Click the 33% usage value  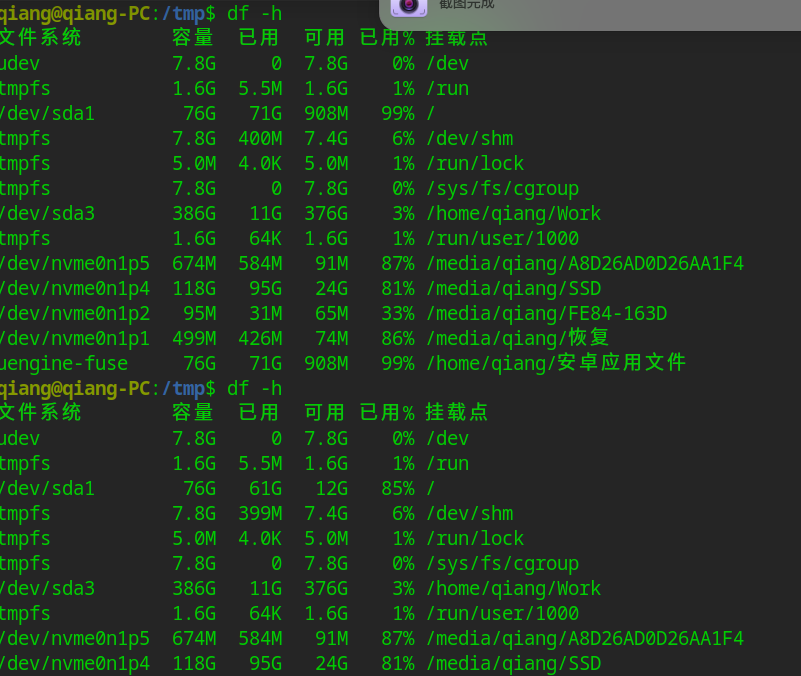pyautogui.click(x=398, y=313)
